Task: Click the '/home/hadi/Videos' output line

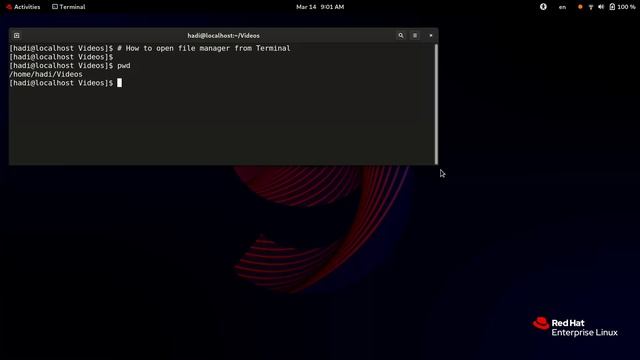Action: point(46,74)
